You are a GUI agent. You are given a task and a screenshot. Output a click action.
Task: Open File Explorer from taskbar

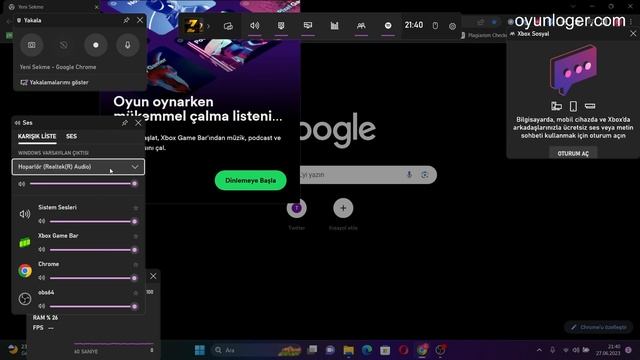349,350
